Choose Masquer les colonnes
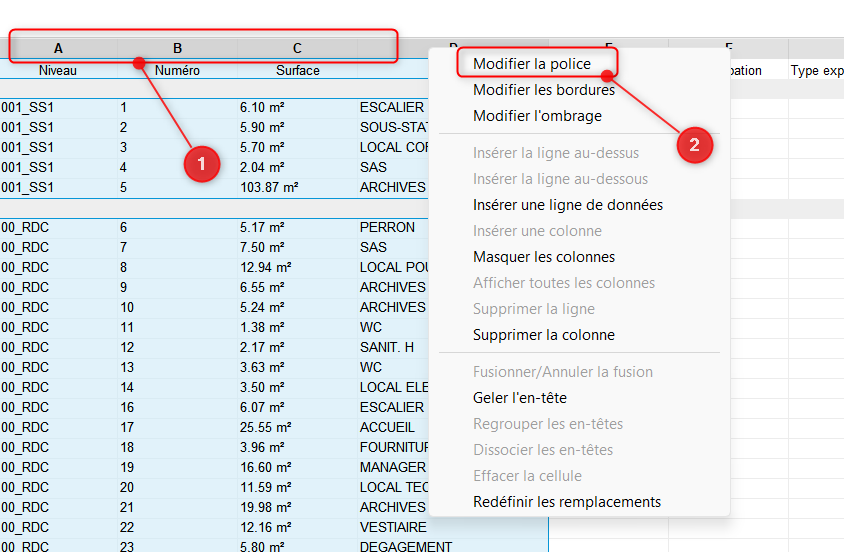 (544, 257)
